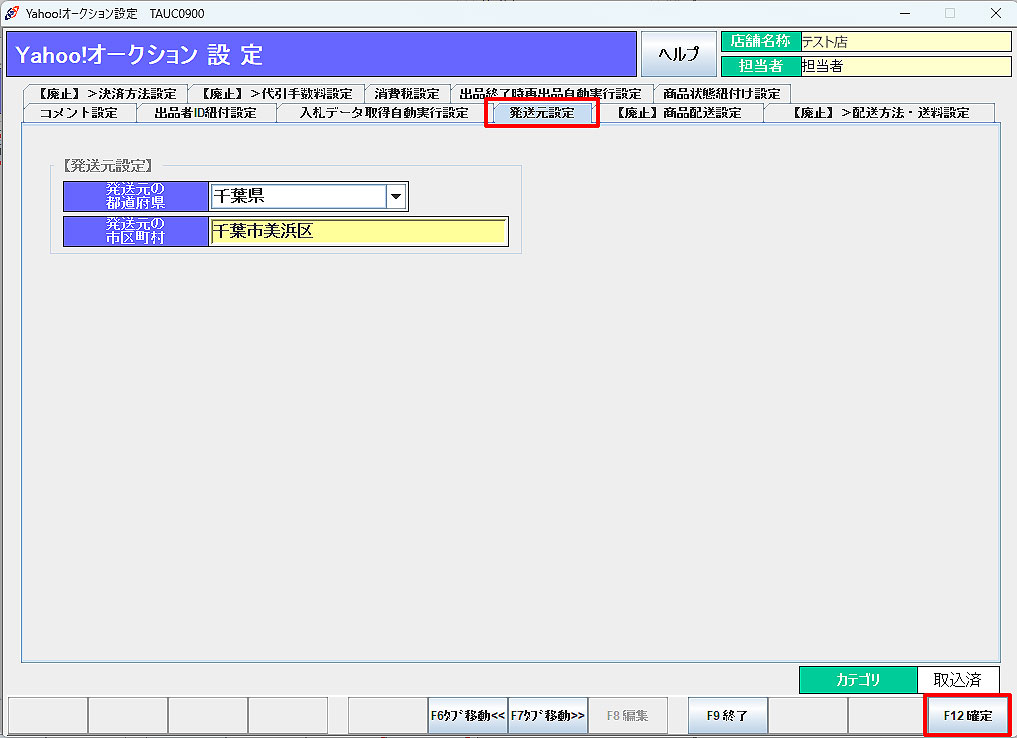1017x738 pixels.
Task: Switch to the コメント設定 tab
Action: click(x=78, y=113)
